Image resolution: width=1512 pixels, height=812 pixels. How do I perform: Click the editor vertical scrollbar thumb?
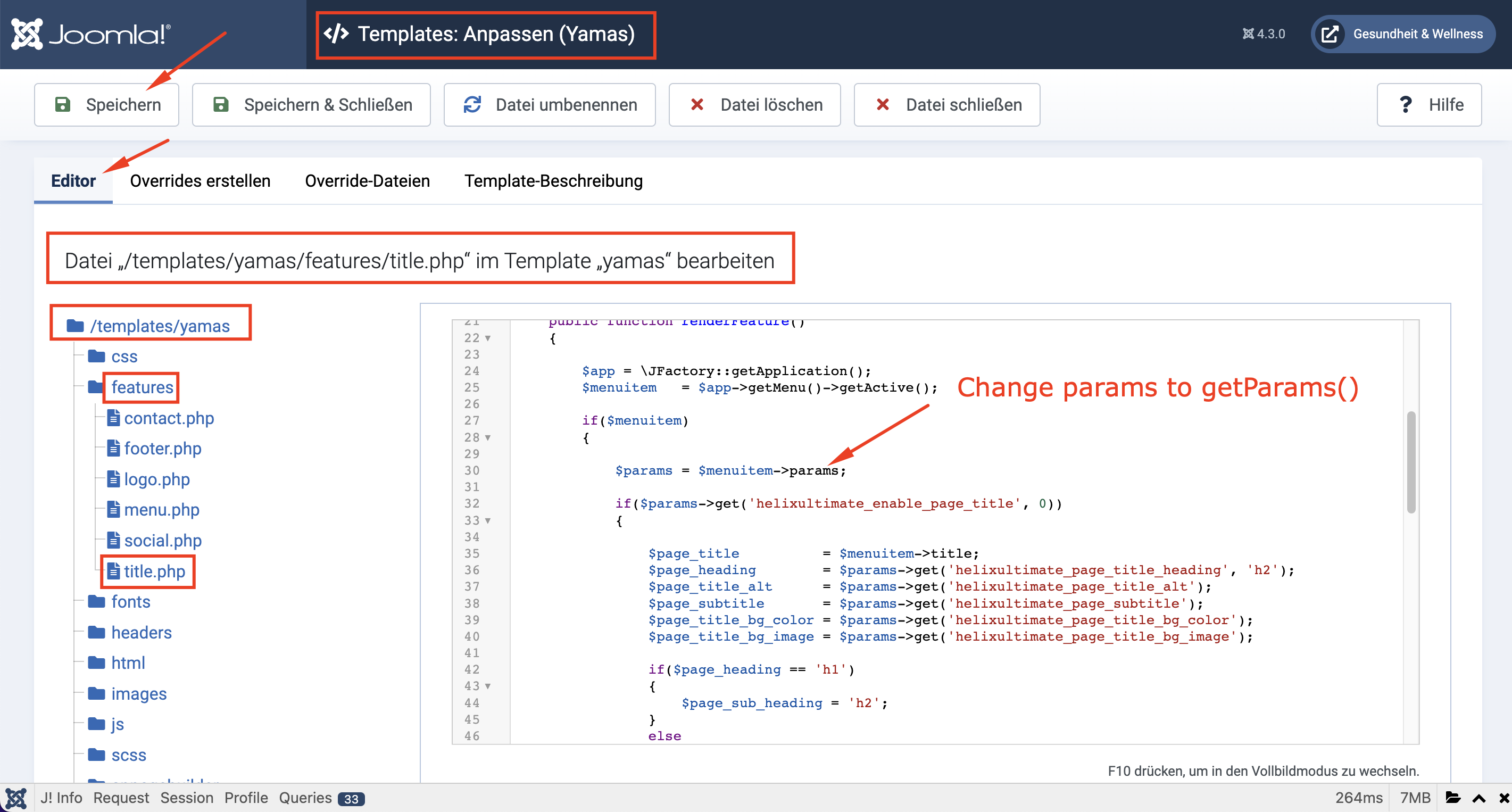[1411, 462]
